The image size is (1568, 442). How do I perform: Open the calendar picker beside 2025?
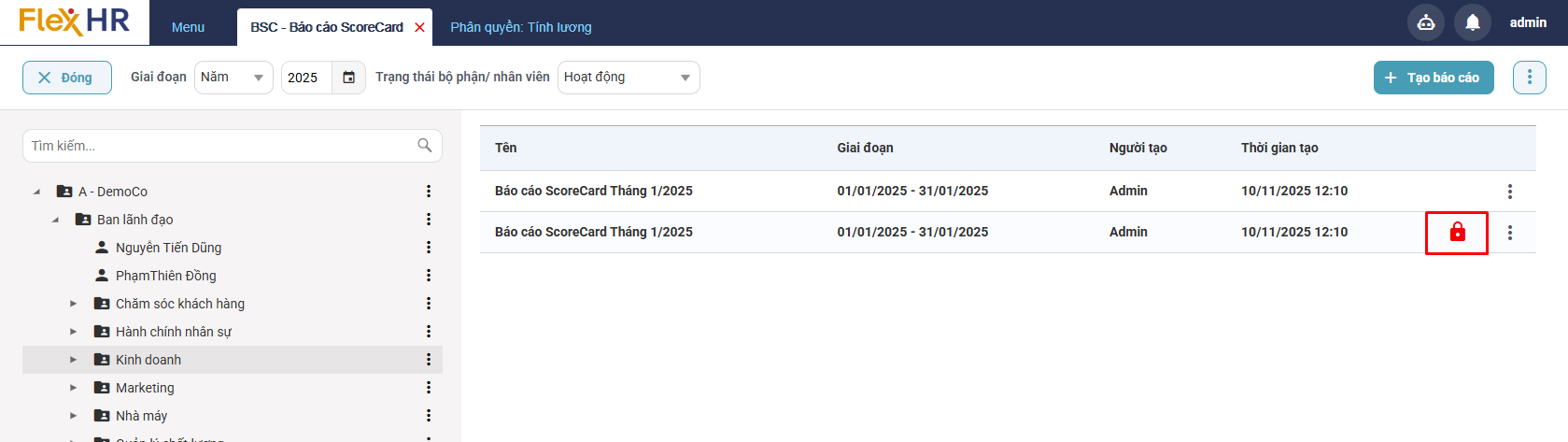tap(348, 78)
